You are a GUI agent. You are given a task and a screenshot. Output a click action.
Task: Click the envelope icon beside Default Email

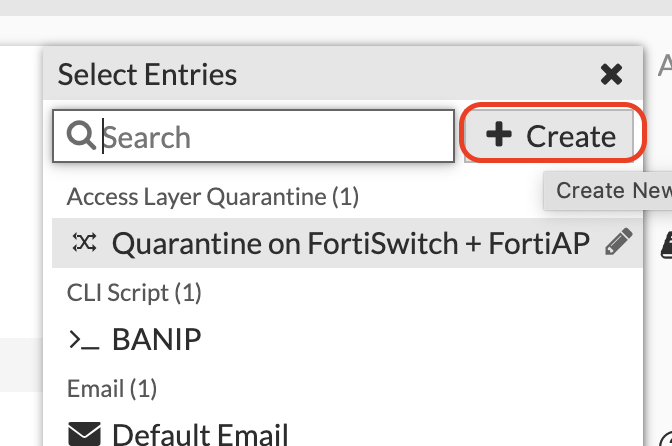pos(84,434)
